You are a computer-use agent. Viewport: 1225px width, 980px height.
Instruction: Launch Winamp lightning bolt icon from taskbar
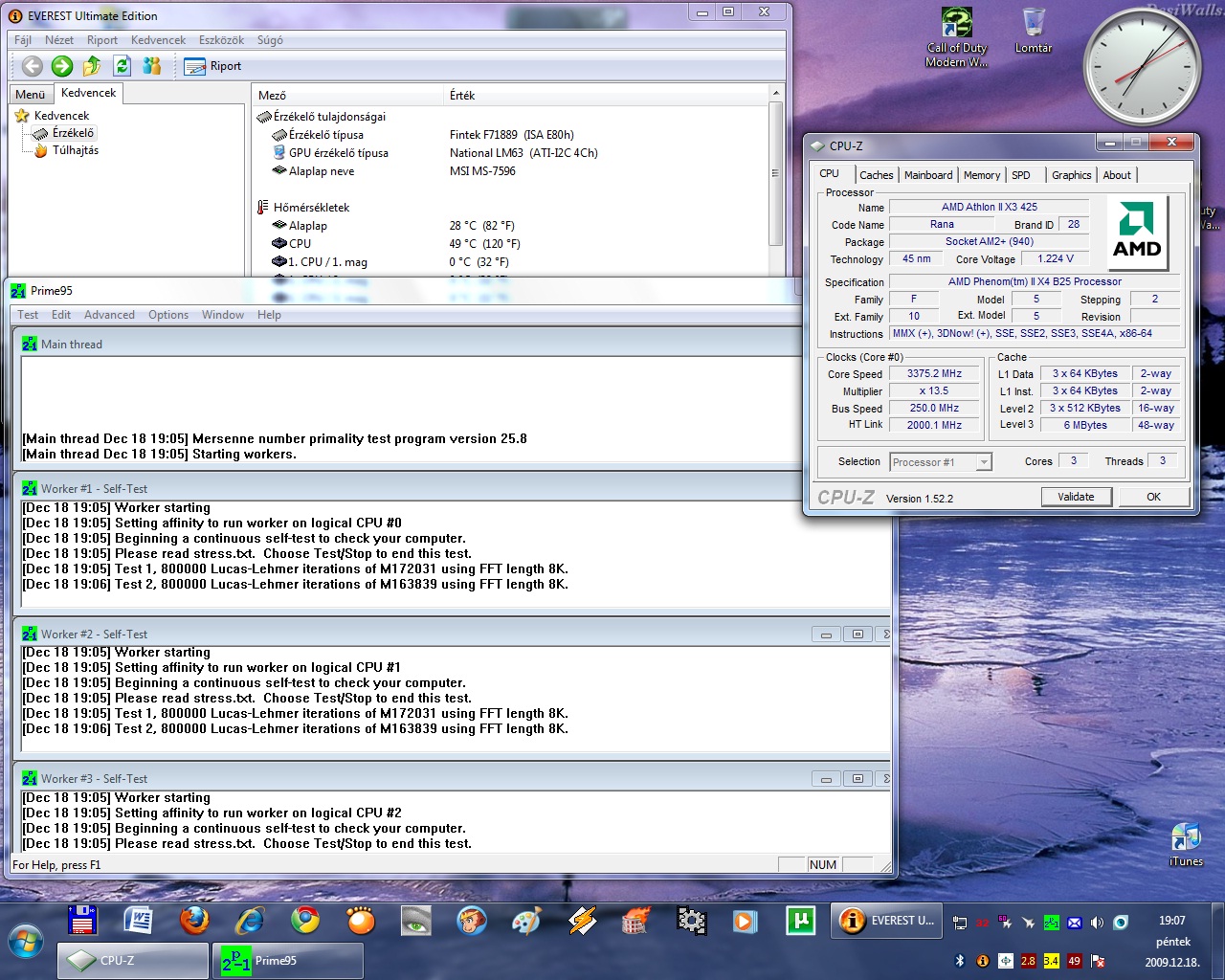[x=582, y=921]
